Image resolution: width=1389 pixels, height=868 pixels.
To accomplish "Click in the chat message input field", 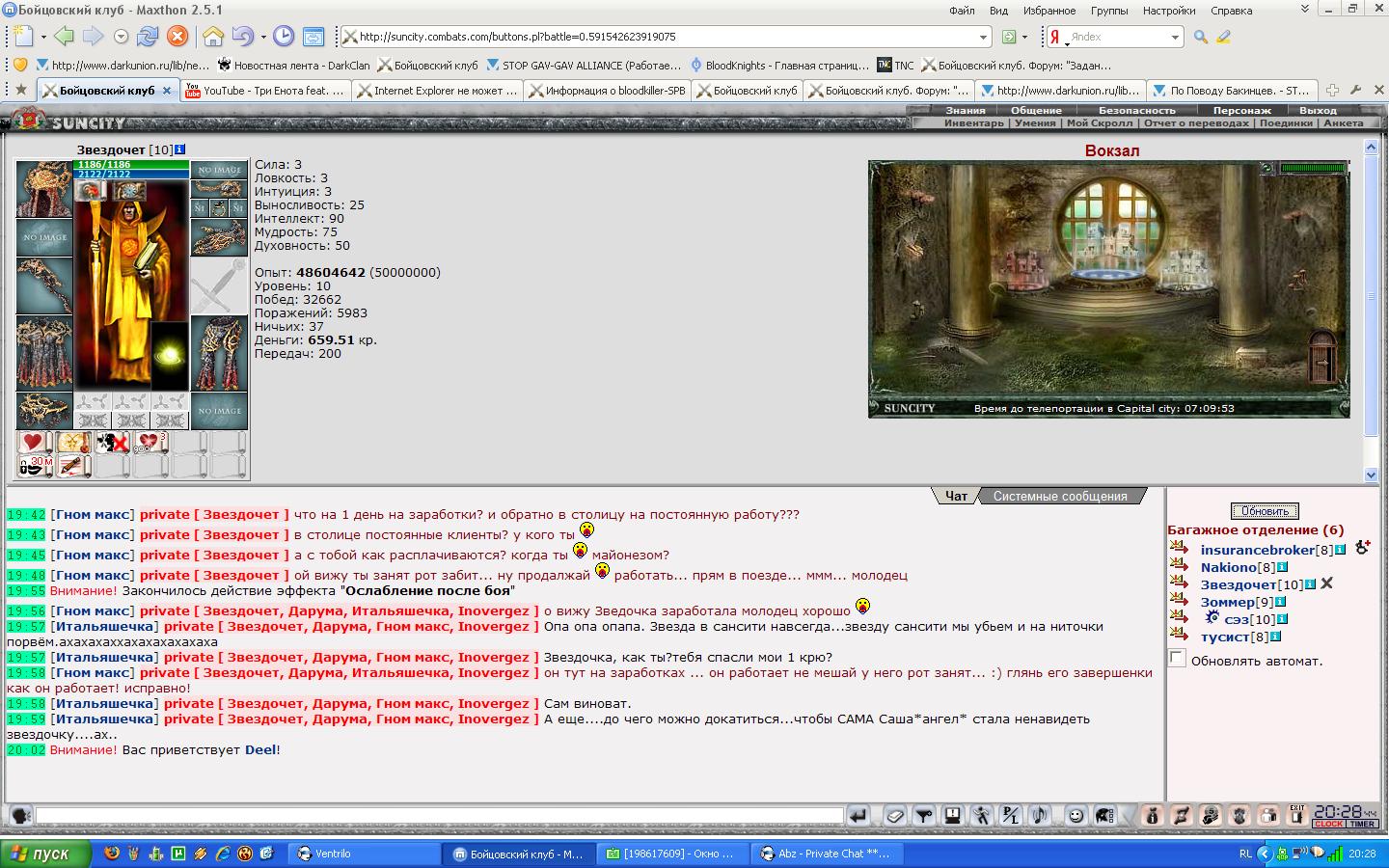I will point(439,816).
